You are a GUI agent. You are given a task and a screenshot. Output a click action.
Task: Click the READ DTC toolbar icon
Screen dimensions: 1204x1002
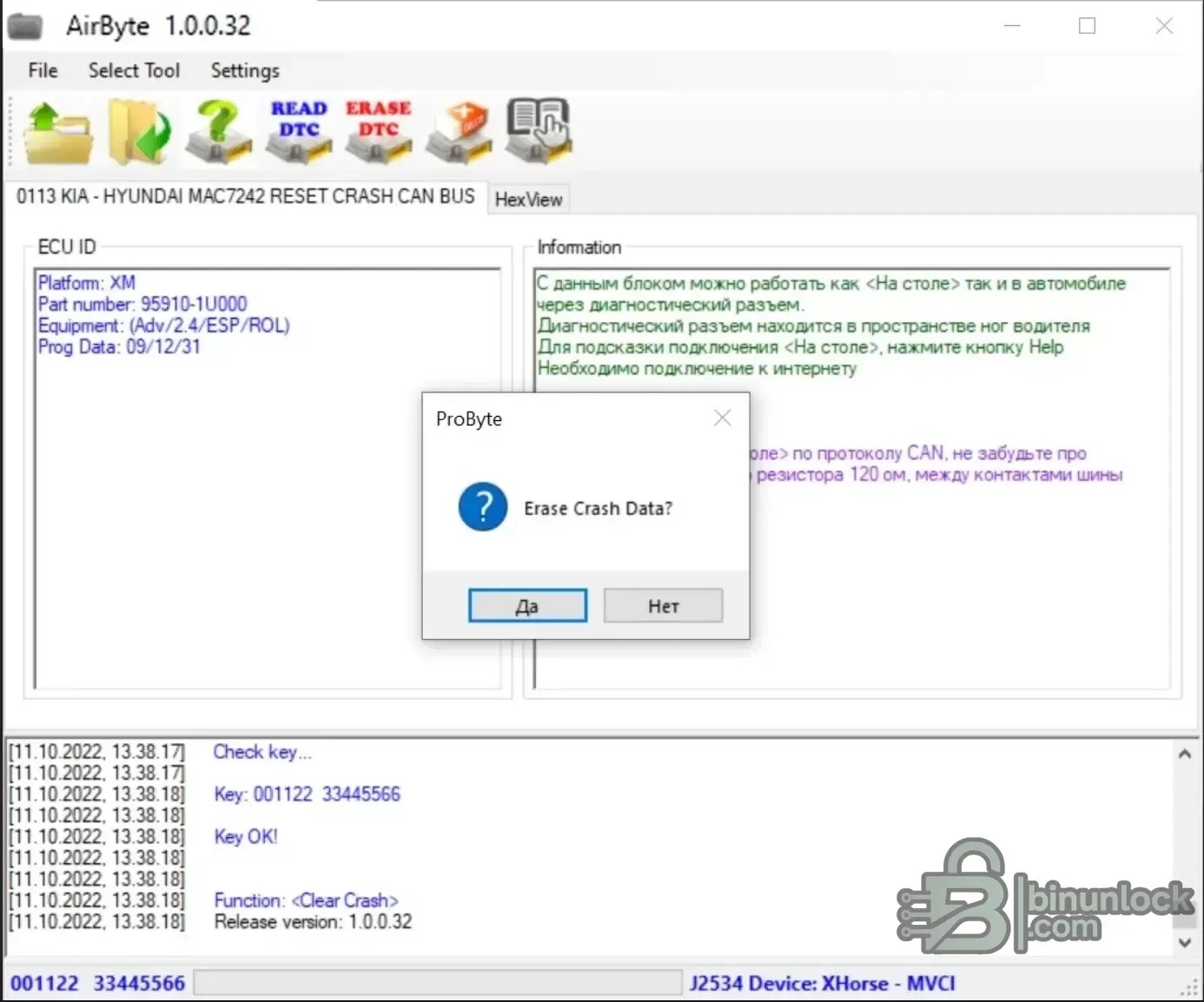pos(299,133)
